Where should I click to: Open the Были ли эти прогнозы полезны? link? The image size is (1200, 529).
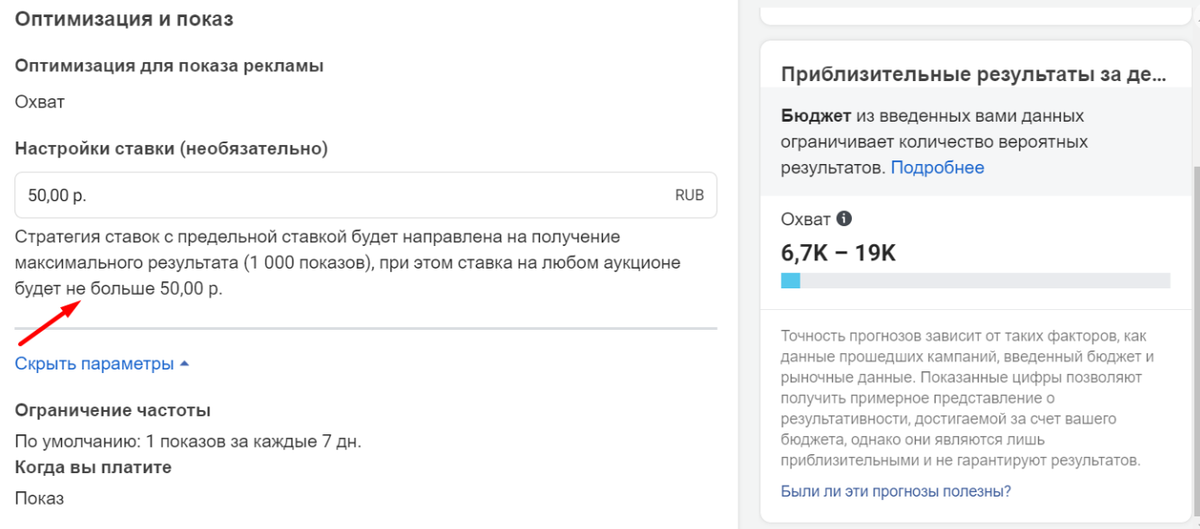pyautogui.click(x=895, y=491)
